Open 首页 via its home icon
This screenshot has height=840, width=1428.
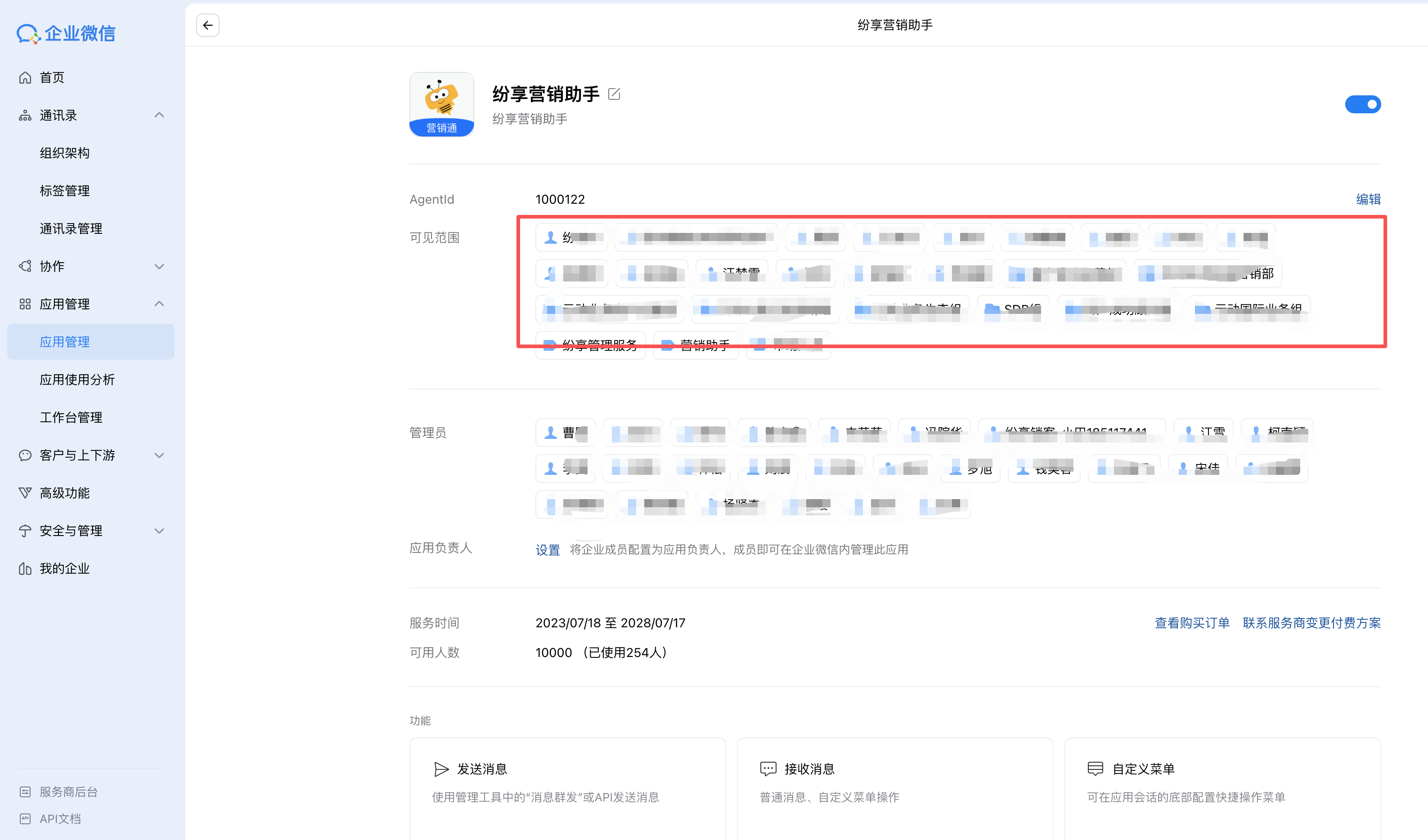coord(25,78)
